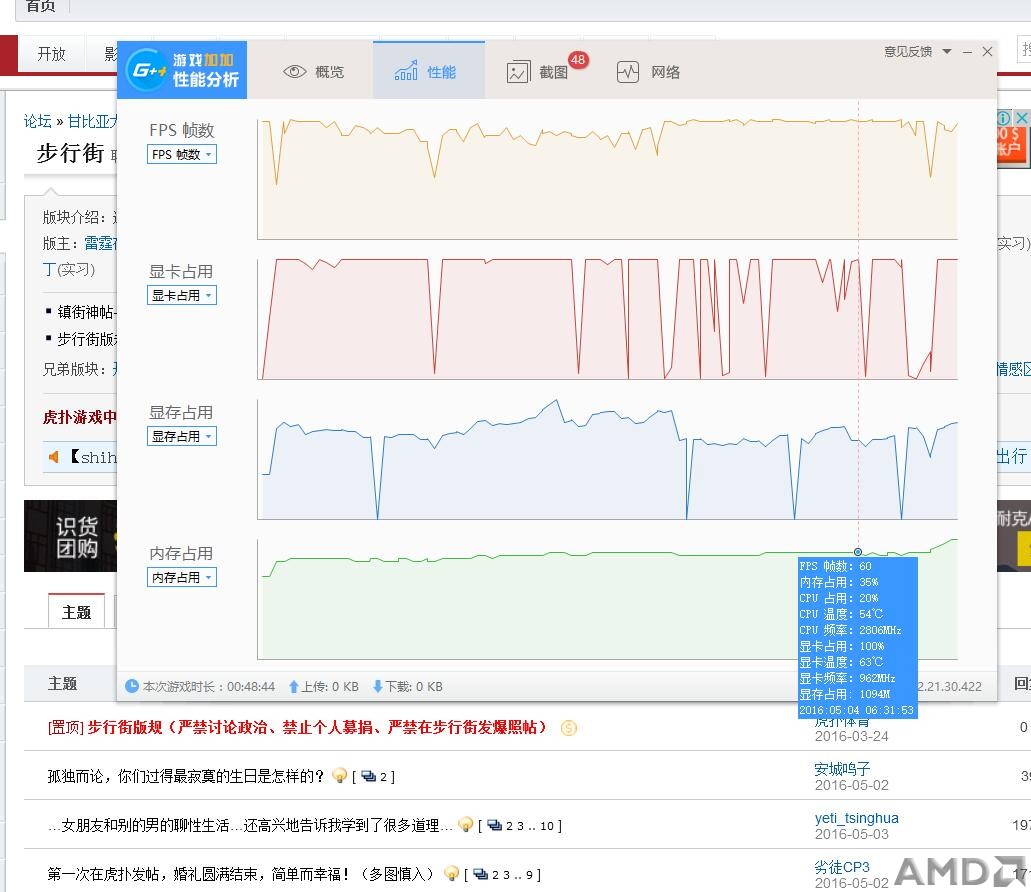The height and width of the screenshot is (892, 1031).
Task: Click the eye icon beside 概览
Action: click(294, 72)
